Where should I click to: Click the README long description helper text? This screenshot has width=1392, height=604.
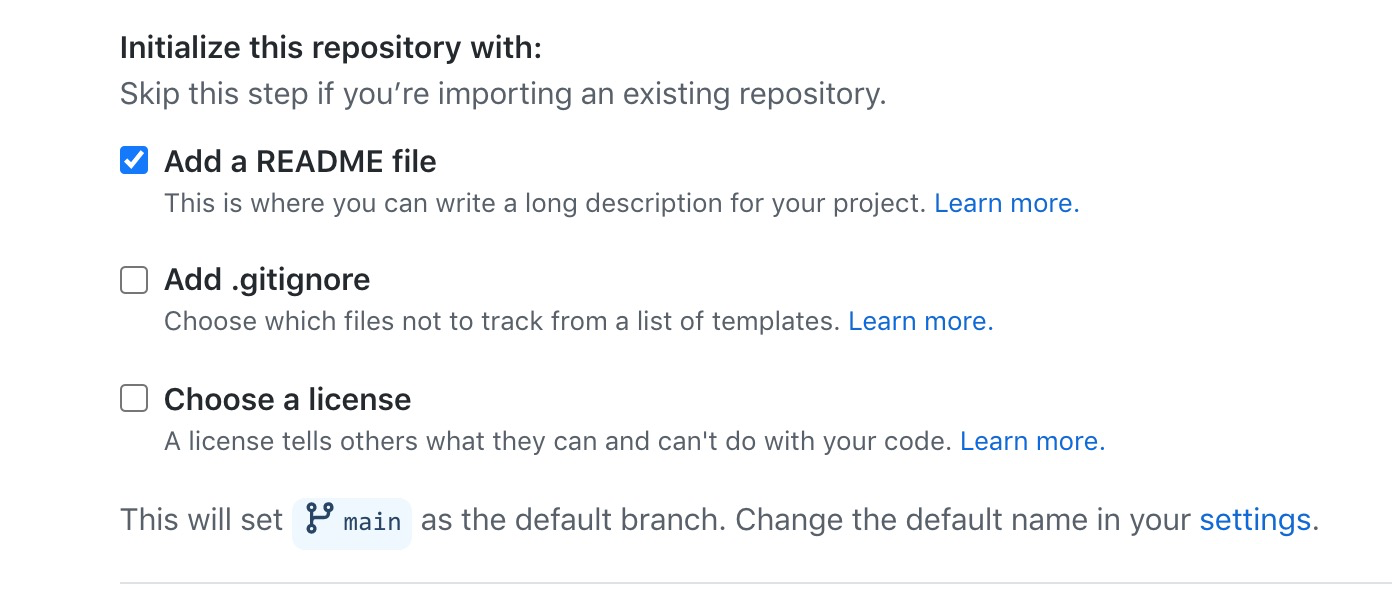tap(545, 203)
